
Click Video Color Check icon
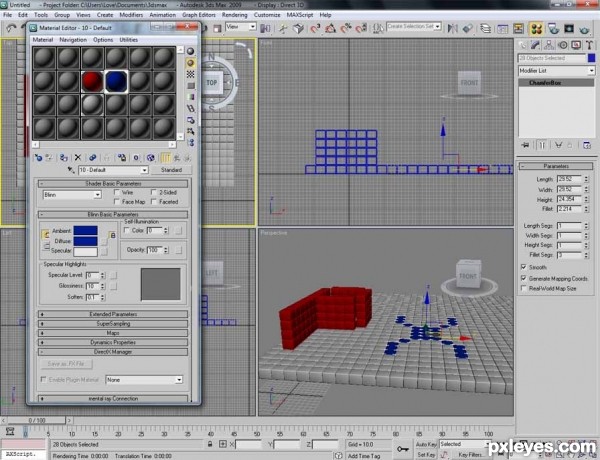click(x=191, y=97)
